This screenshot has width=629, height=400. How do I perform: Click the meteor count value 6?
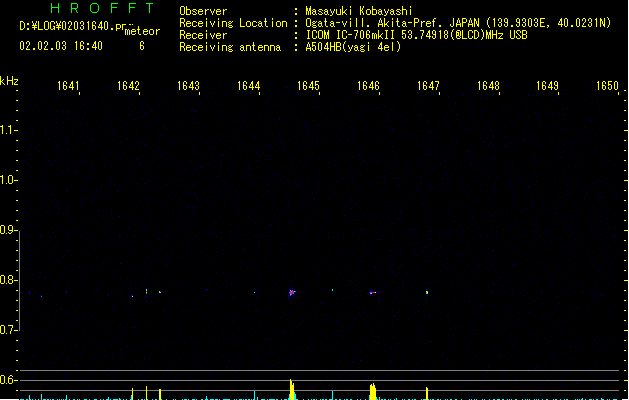point(142,46)
